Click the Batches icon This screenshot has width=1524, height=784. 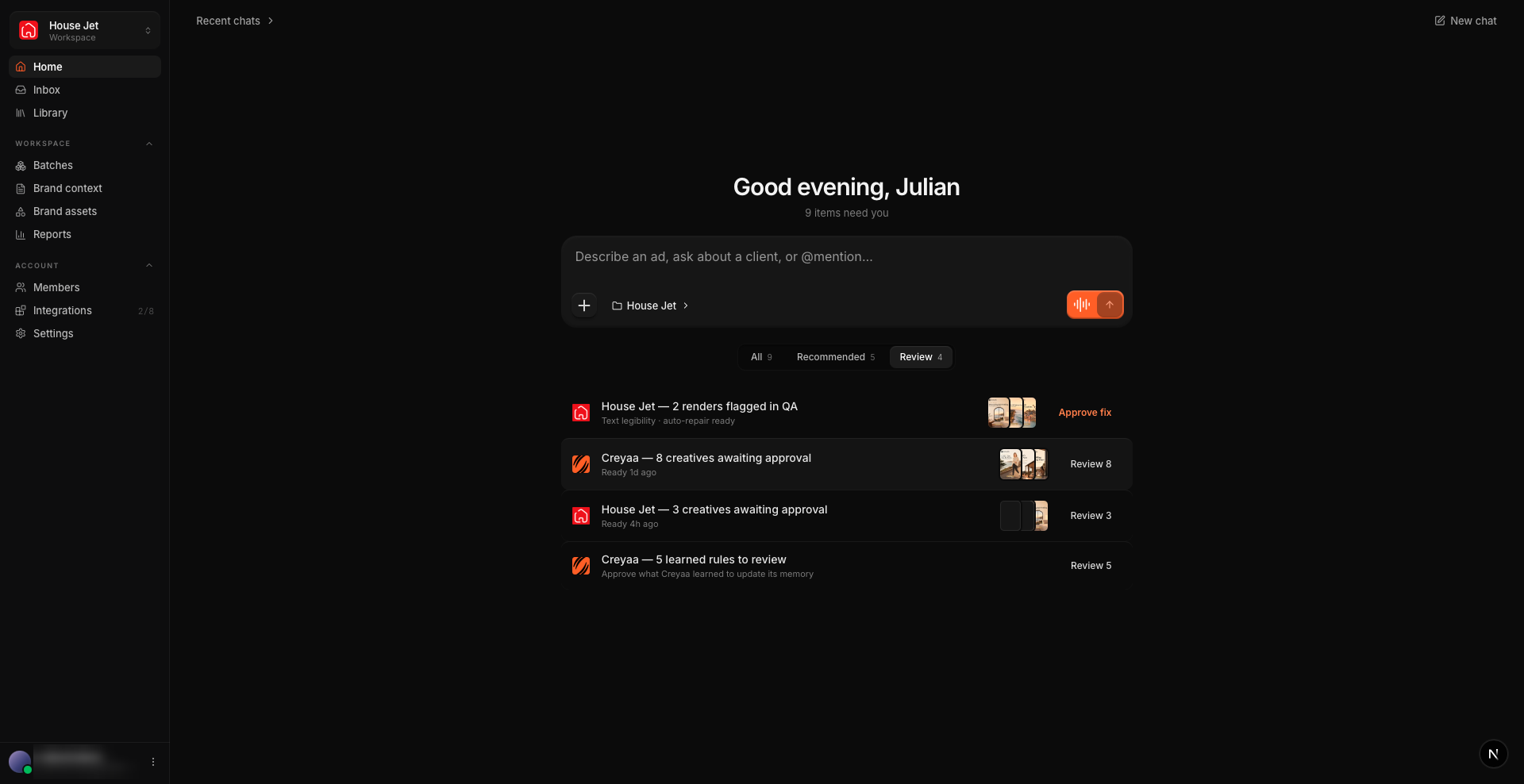pos(21,165)
